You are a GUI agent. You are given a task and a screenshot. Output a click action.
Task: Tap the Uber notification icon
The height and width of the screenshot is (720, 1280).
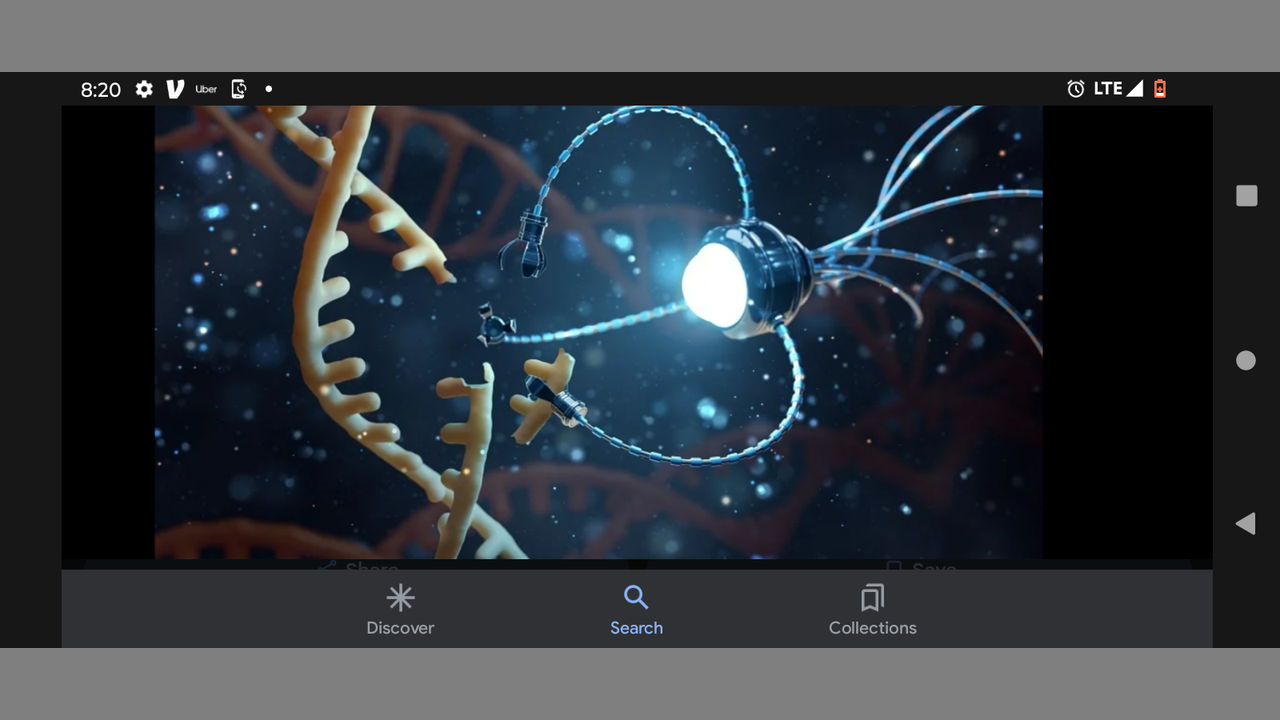(206, 89)
